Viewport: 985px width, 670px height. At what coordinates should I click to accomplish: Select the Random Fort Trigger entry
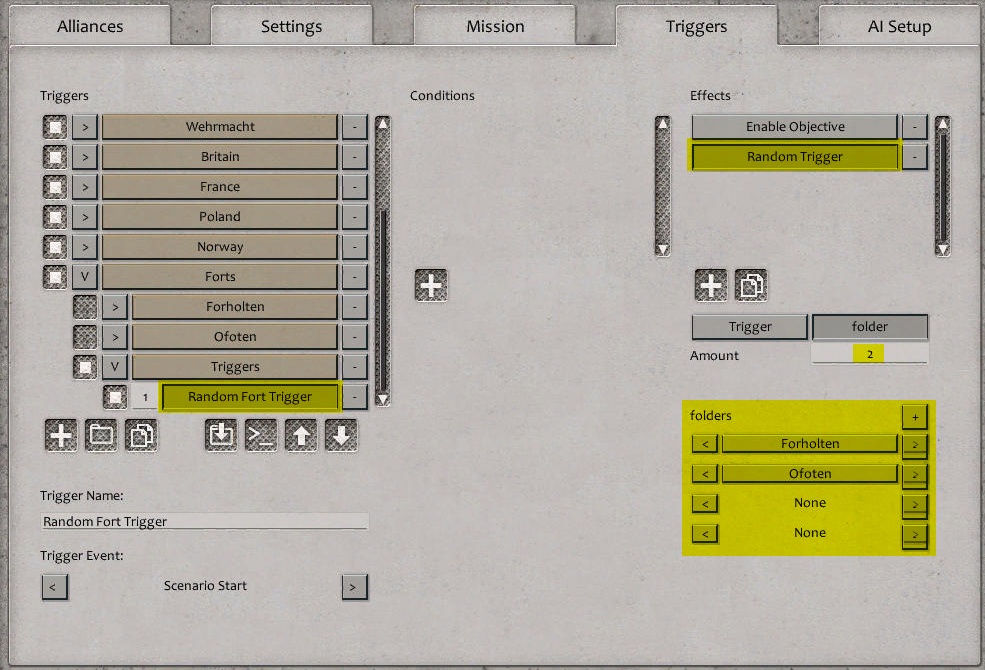click(250, 397)
